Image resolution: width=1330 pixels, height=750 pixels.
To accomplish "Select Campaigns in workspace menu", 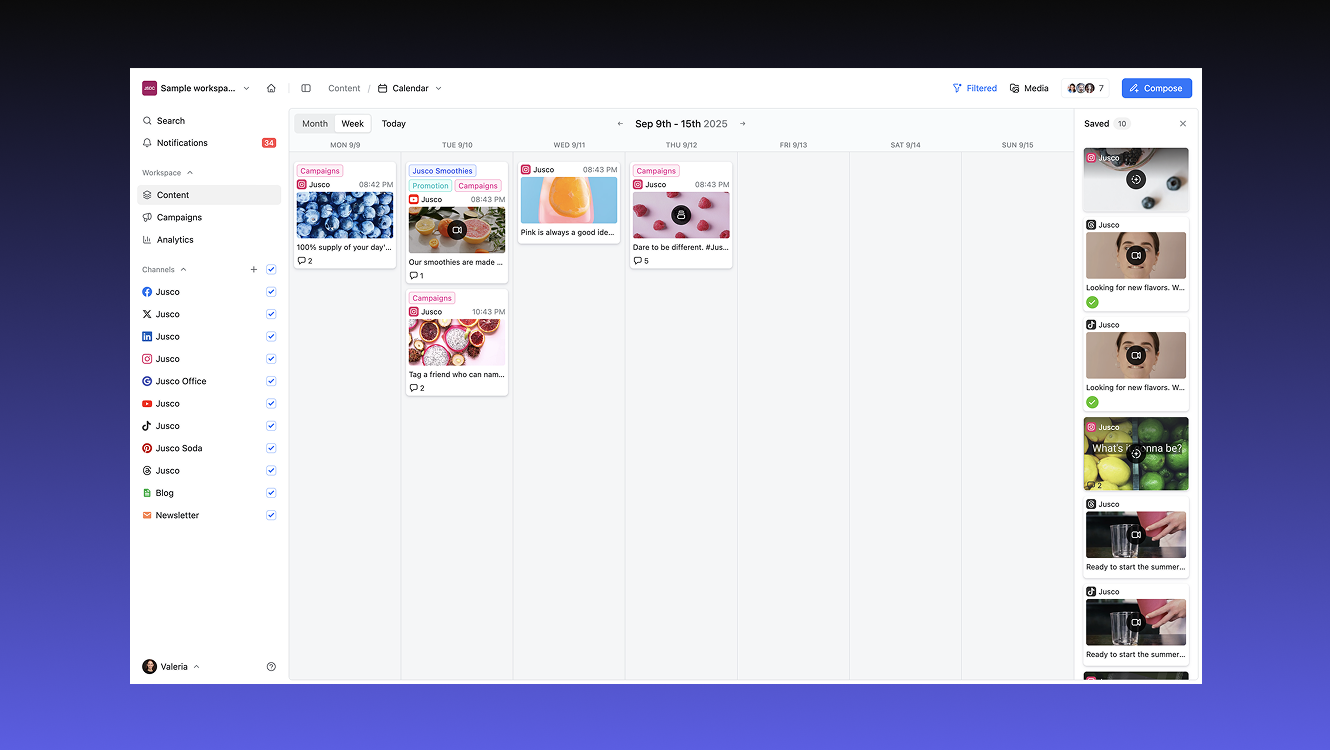I will click(209, 217).
